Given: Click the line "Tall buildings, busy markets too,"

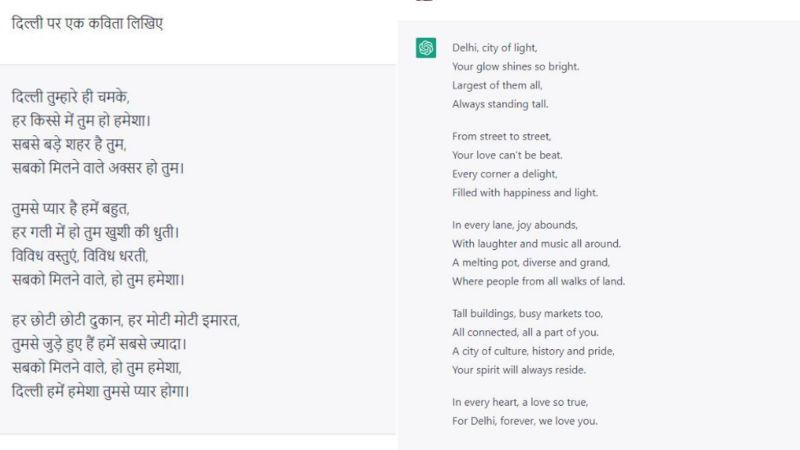Looking at the screenshot, I should pos(527,313).
